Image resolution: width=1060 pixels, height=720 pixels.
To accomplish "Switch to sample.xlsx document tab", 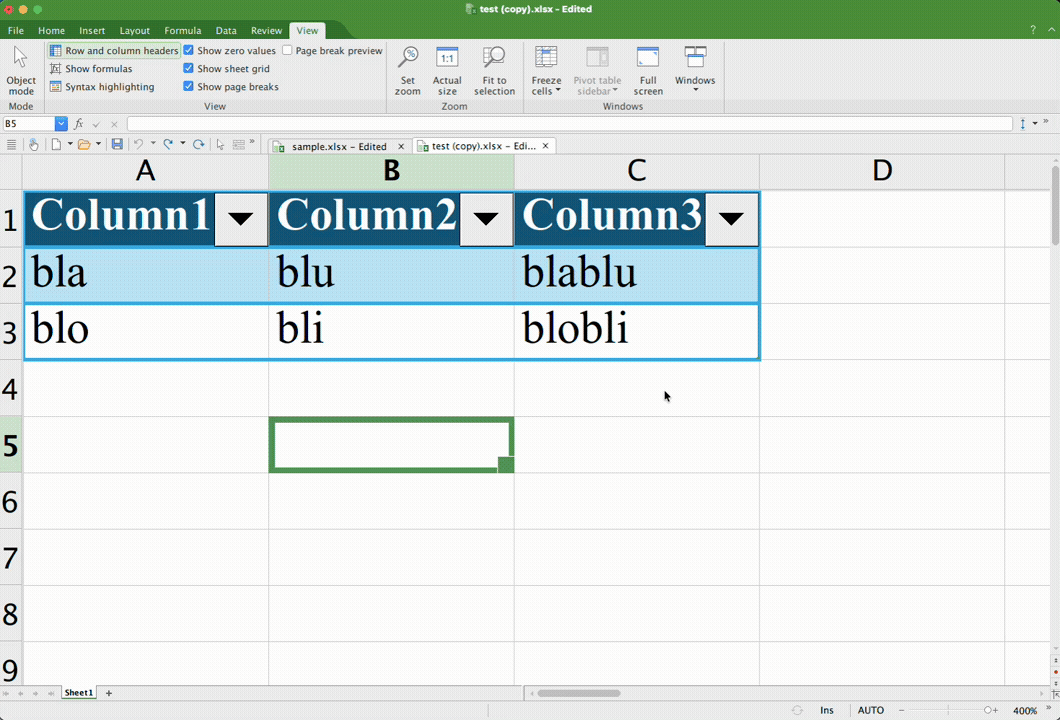I will [338, 146].
